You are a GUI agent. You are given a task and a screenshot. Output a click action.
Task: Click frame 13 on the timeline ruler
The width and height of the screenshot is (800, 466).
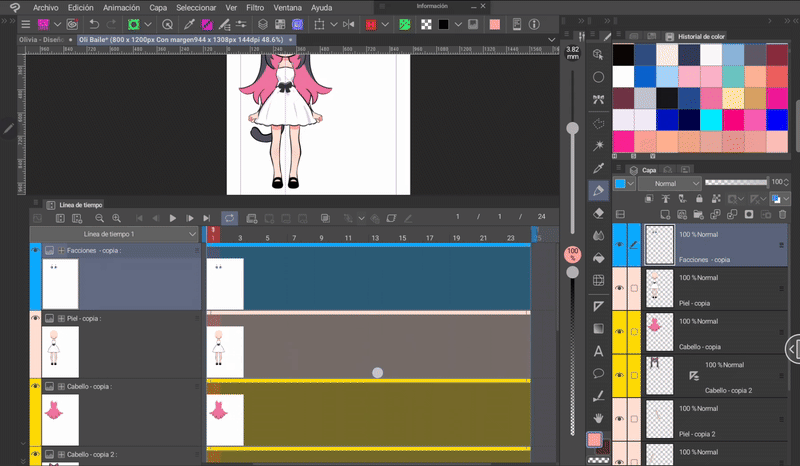[374, 238]
